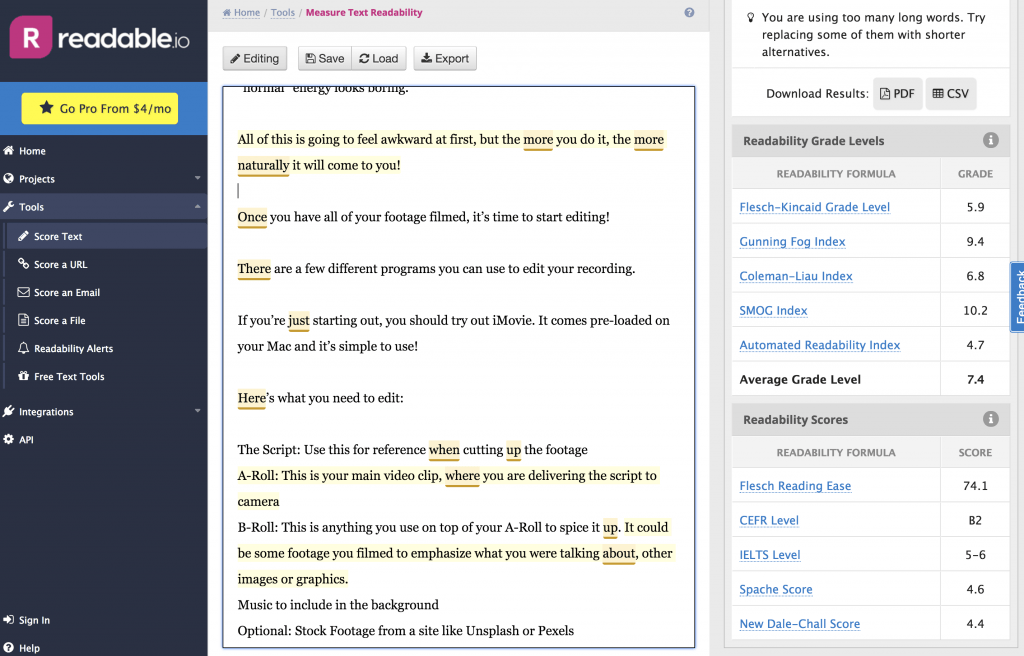1024x656 pixels.
Task: Click the 'Readability Scores' heading
Action: (x=795, y=419)
